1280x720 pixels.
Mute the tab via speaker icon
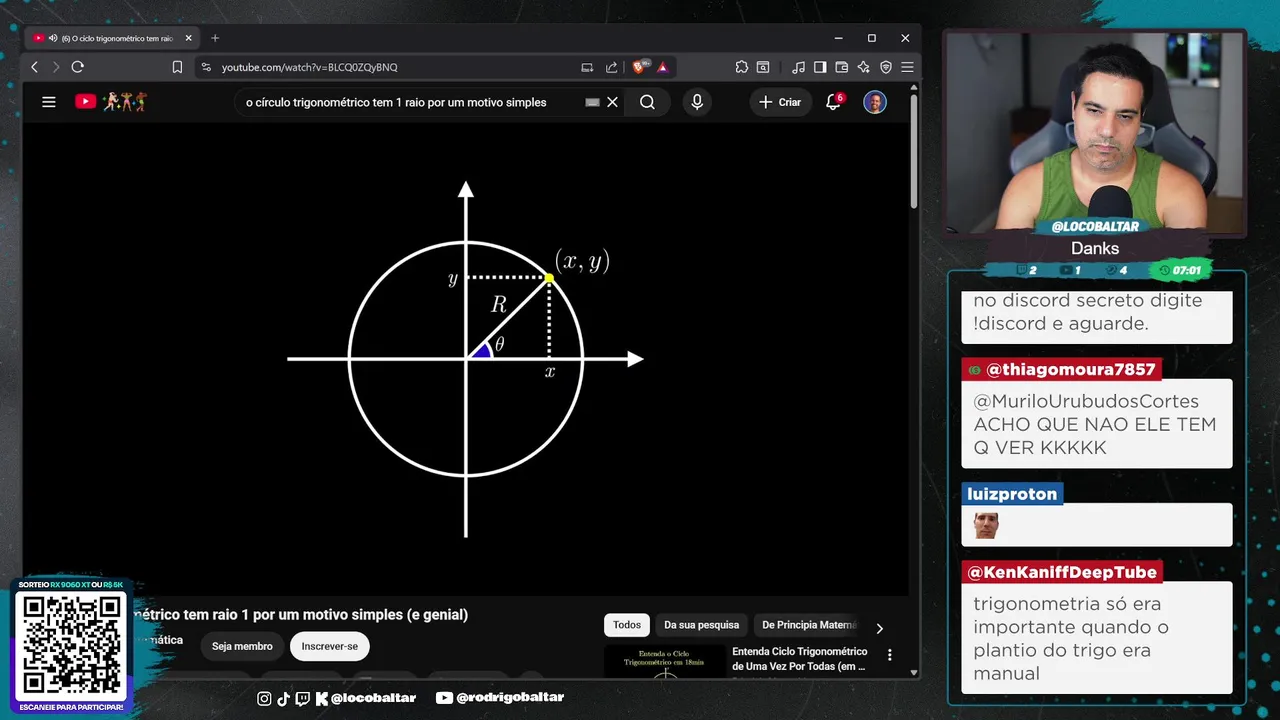[52, 38]
